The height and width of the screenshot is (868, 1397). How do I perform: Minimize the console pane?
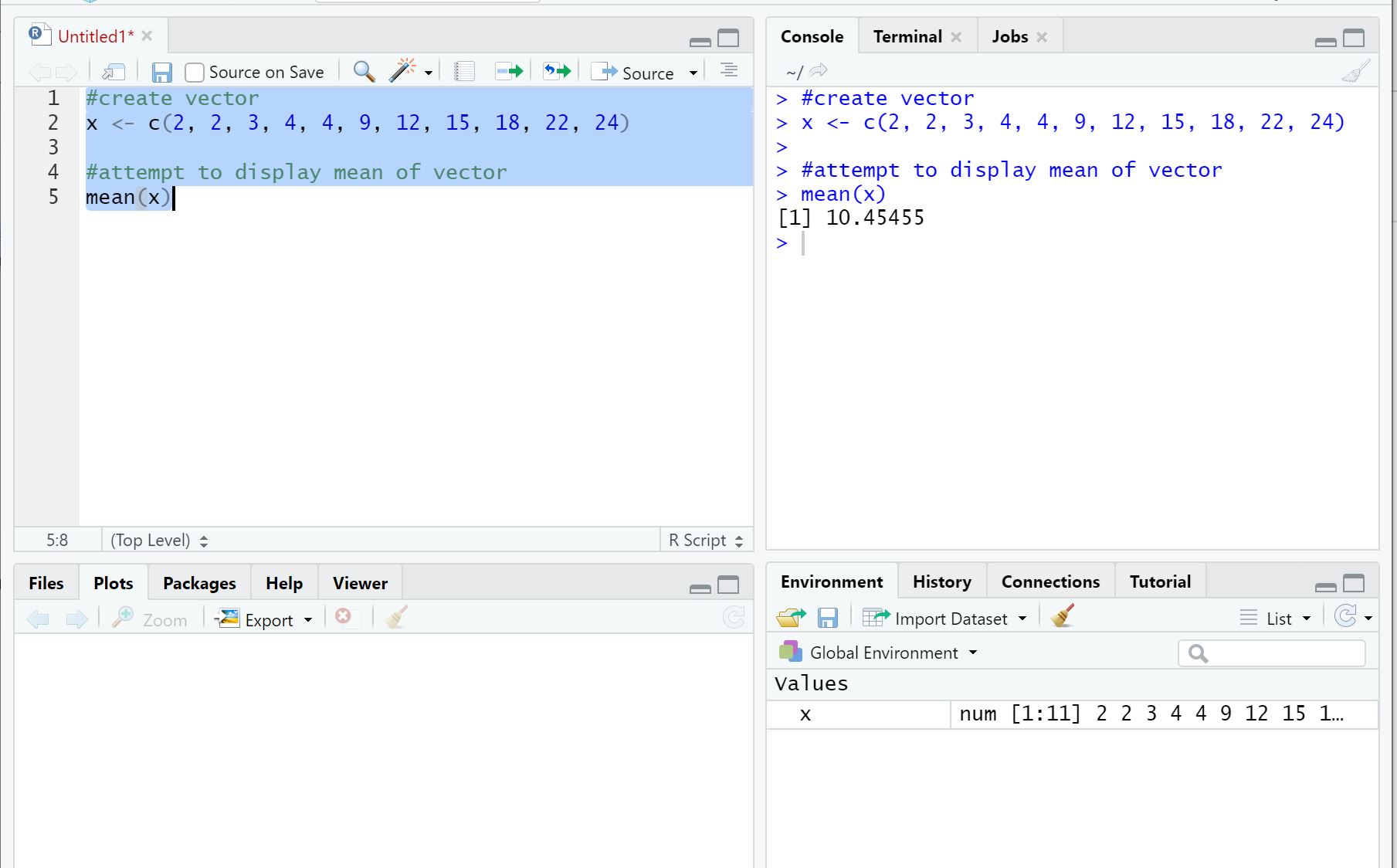coord(1326,42)
